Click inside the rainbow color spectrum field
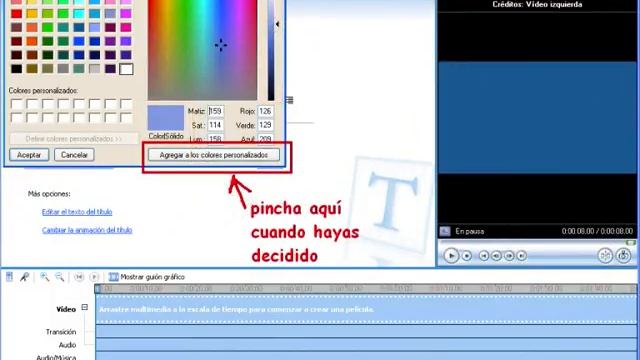 pos(202,50)
